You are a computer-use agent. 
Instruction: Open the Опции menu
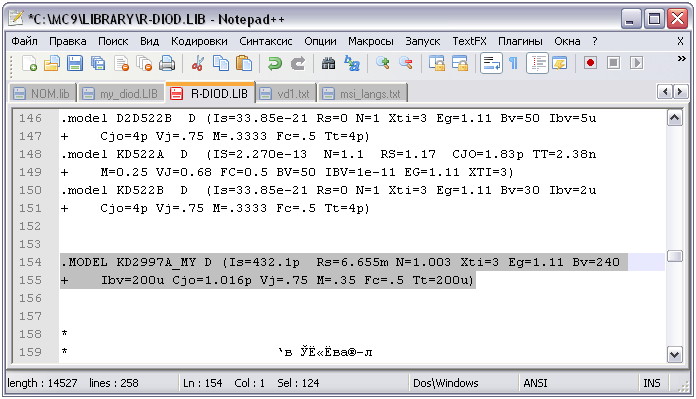point(320,41)
